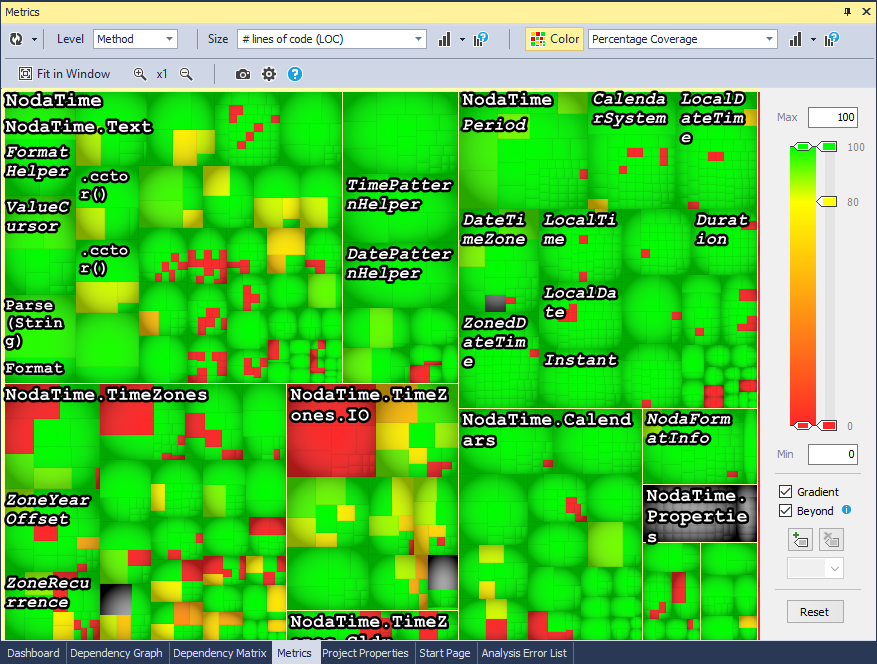This screenshot has width=877, height=664.
Task: Select the yellow 80 slider handle
Action: tap(828, 201)
